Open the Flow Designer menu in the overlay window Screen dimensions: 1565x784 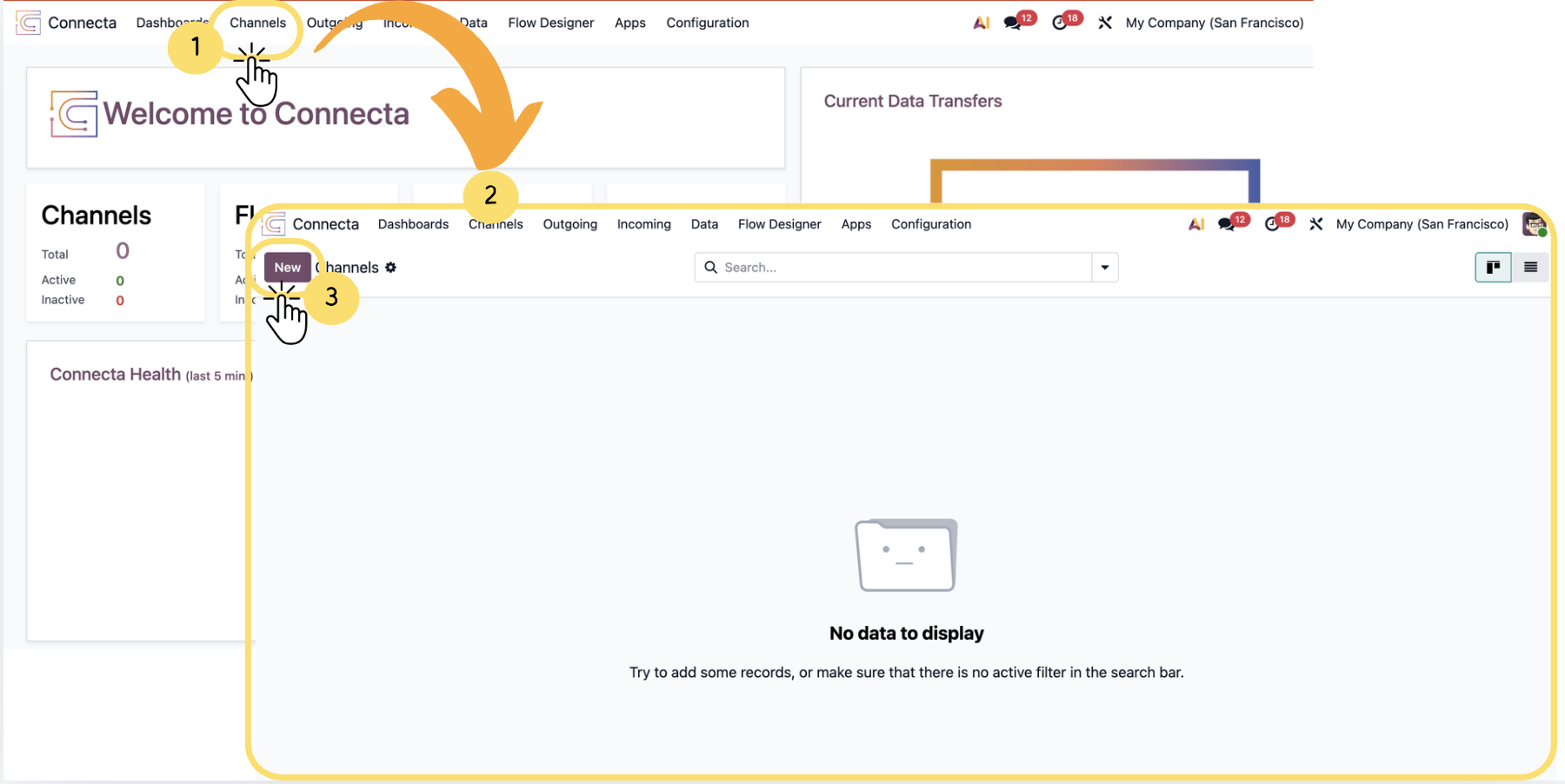click(x=779, y=224)
